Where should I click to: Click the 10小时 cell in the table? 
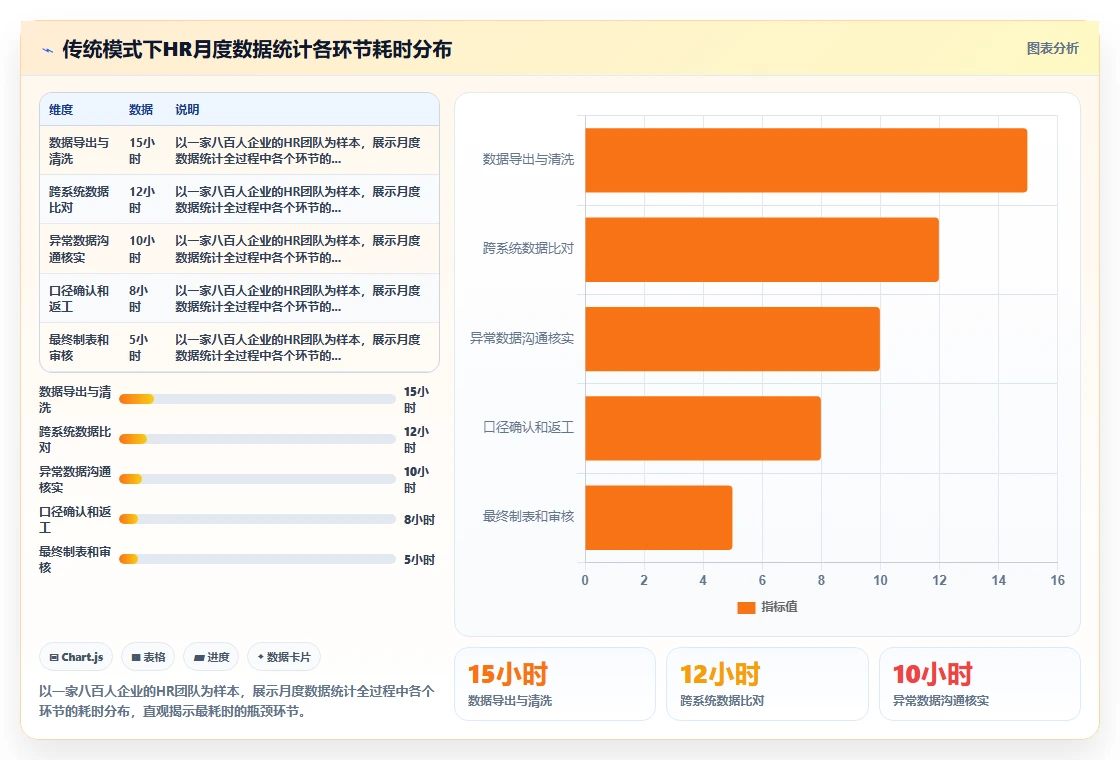pyautogui.click(x=141, y=249)
